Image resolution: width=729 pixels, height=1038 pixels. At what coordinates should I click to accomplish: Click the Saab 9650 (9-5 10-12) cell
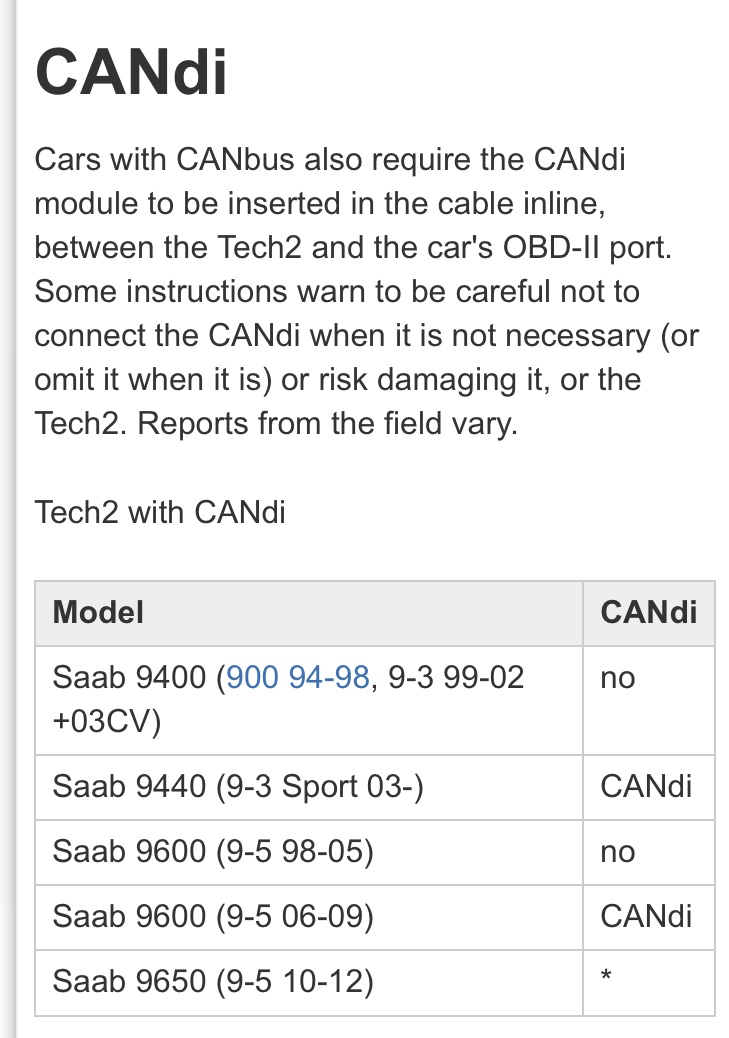[309, 982]
